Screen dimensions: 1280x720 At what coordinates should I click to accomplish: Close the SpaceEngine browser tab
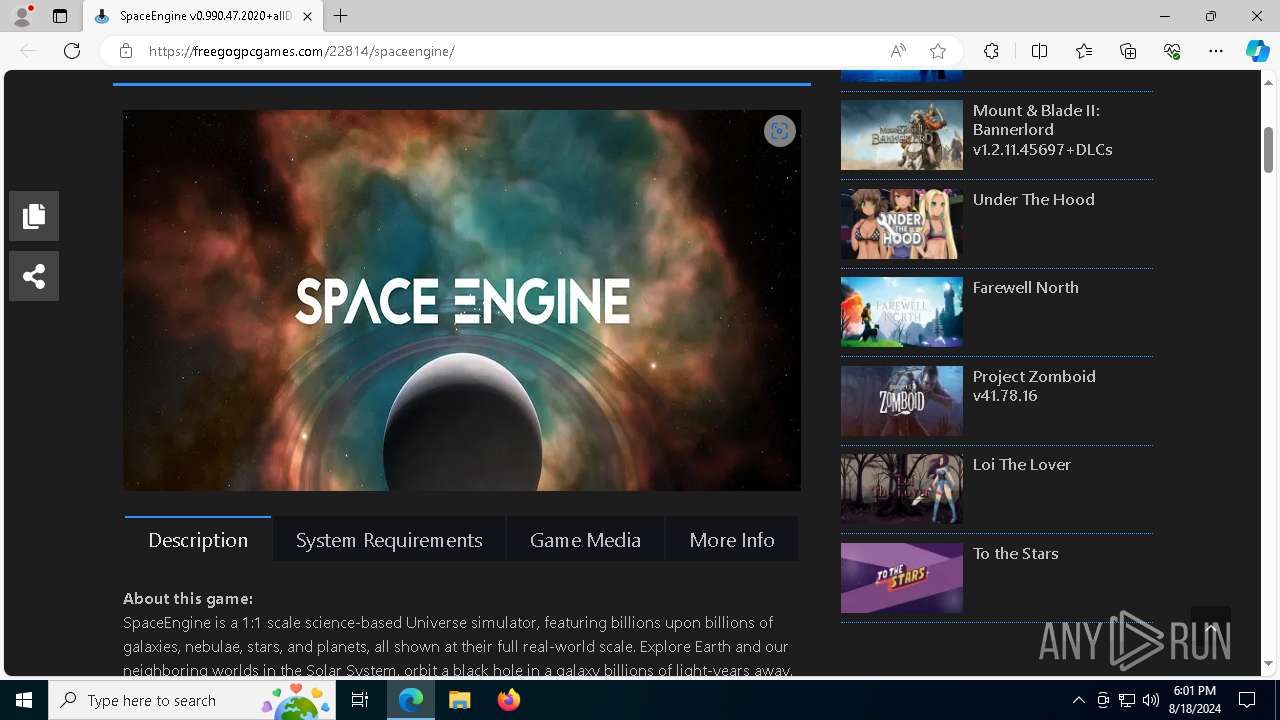[307, 16]
